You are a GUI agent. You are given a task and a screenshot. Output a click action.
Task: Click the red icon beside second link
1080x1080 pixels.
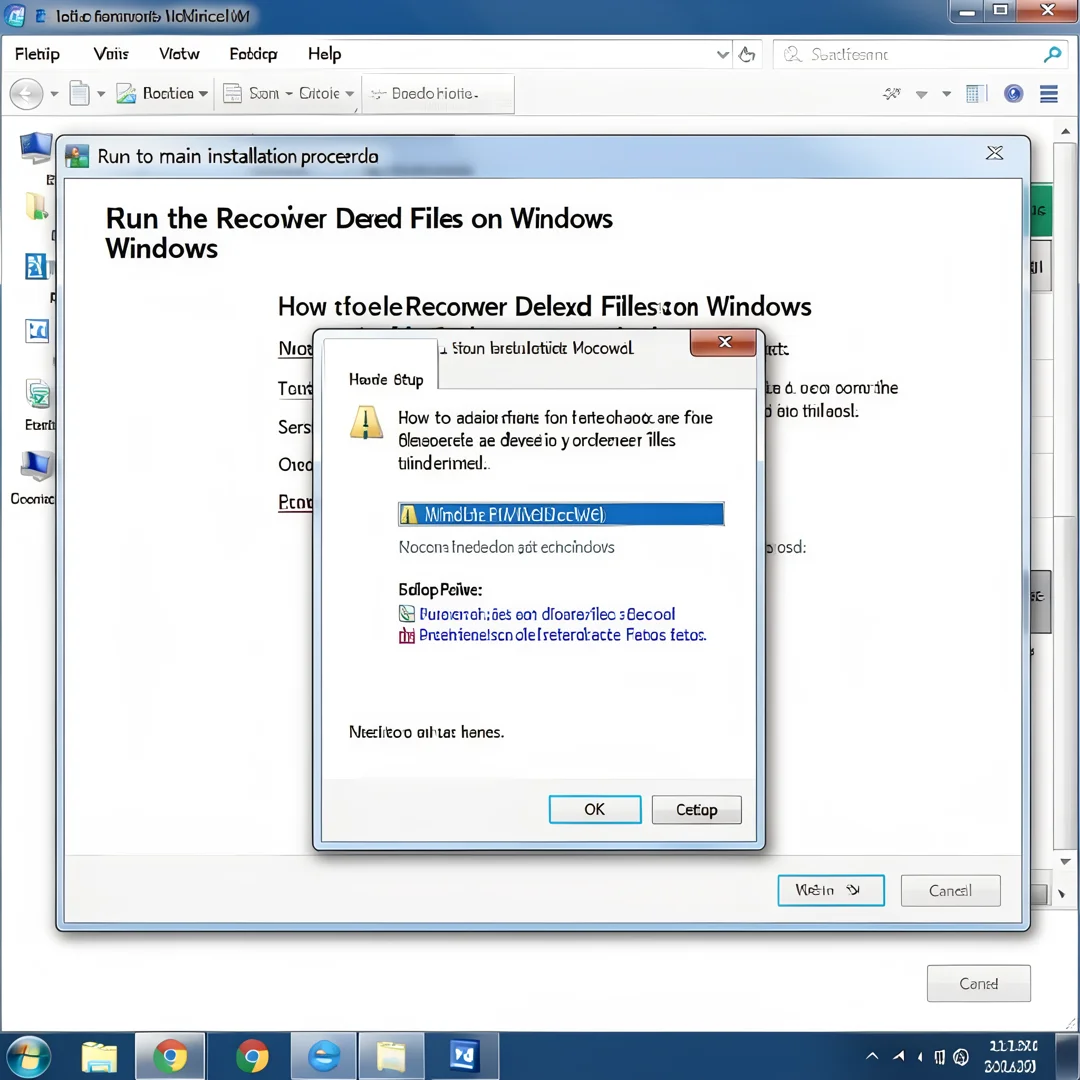(407, 635)
